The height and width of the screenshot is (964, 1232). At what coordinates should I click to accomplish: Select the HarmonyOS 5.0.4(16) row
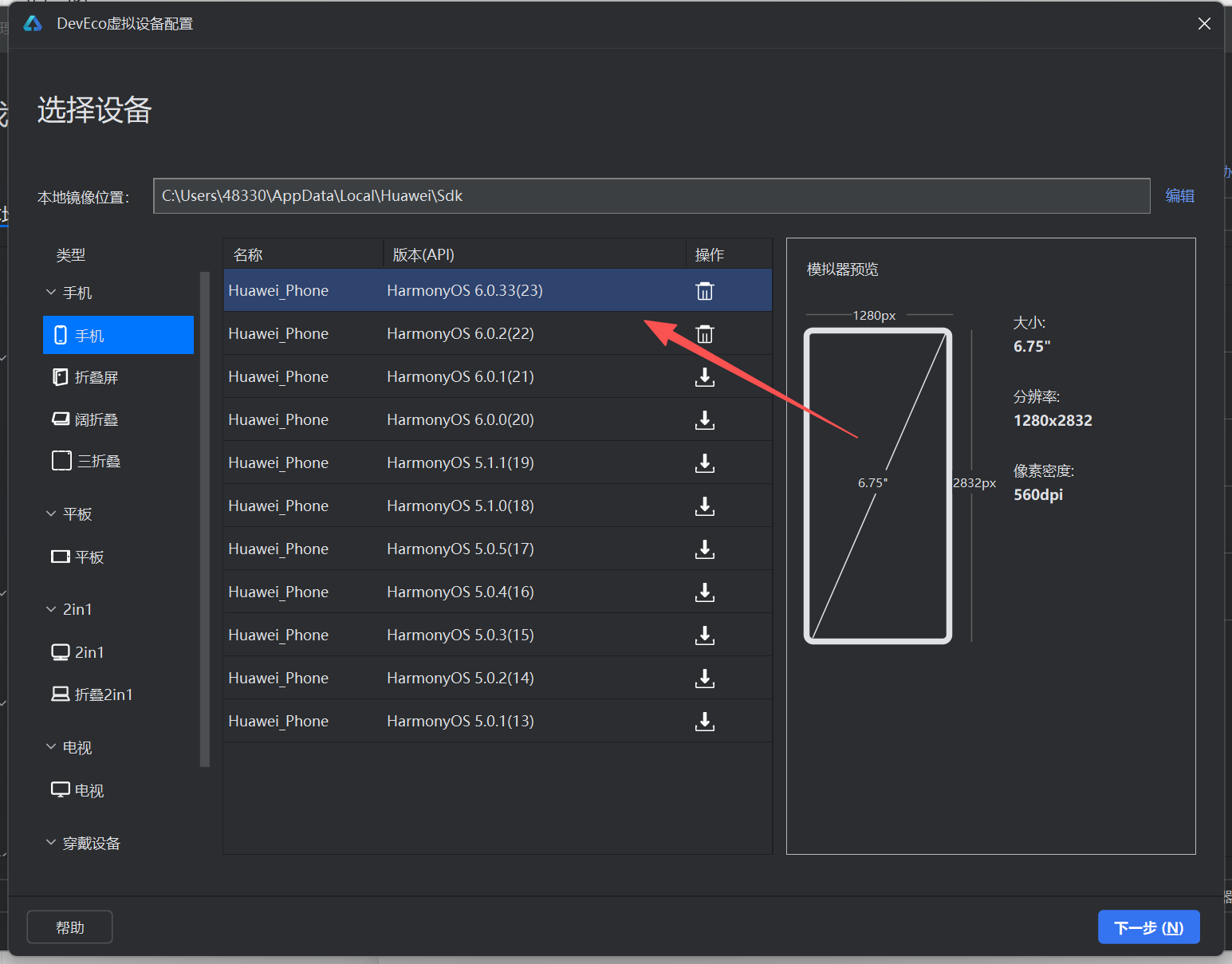coord(498,592)
